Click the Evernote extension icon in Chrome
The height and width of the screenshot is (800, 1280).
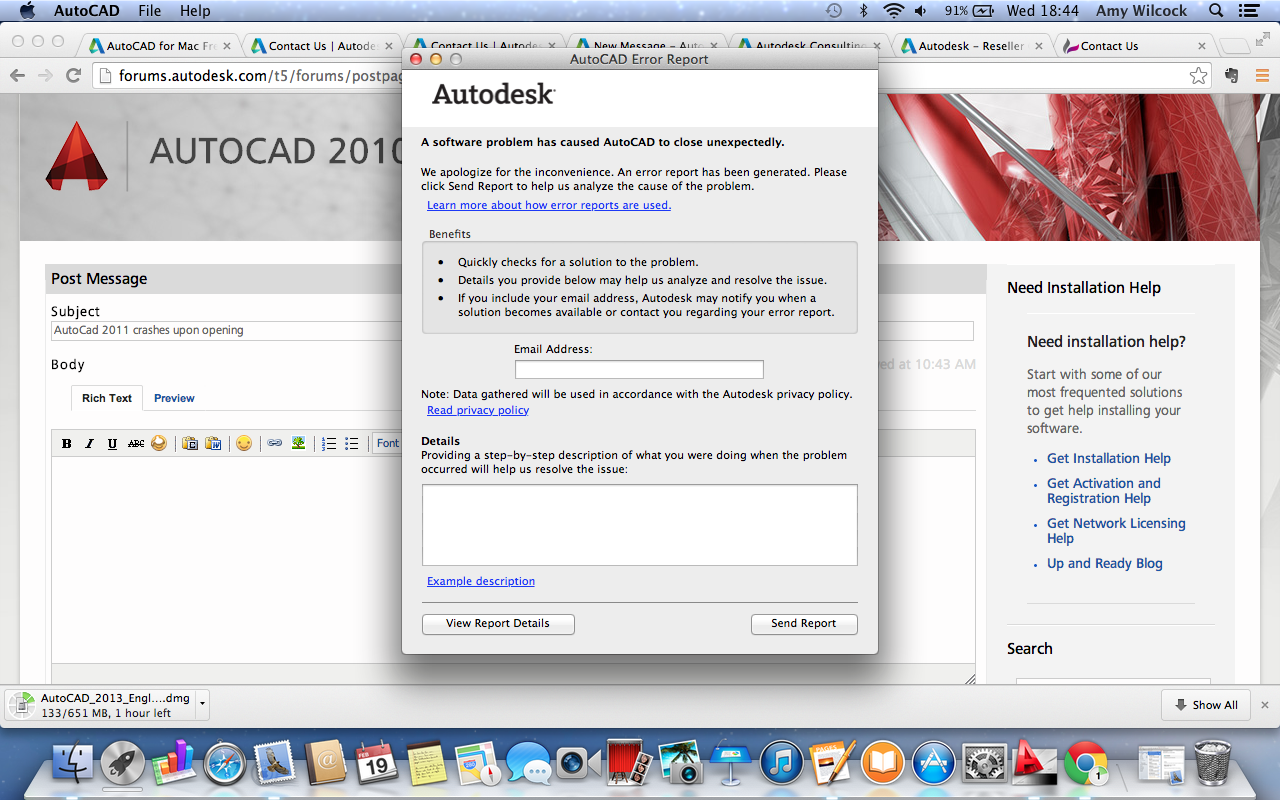(1232, 76)
